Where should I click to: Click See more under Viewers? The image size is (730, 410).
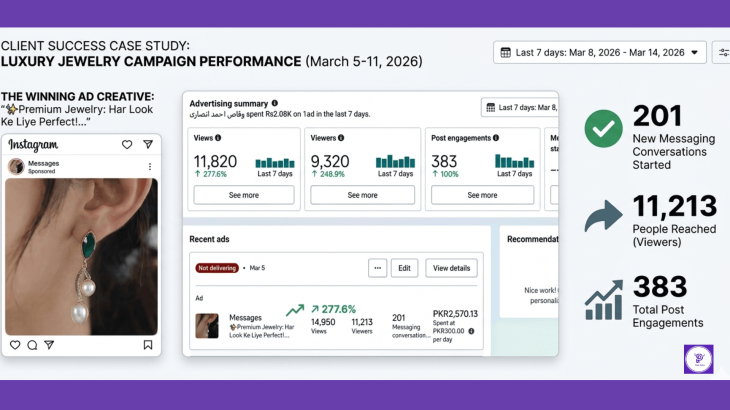(362, 195)
